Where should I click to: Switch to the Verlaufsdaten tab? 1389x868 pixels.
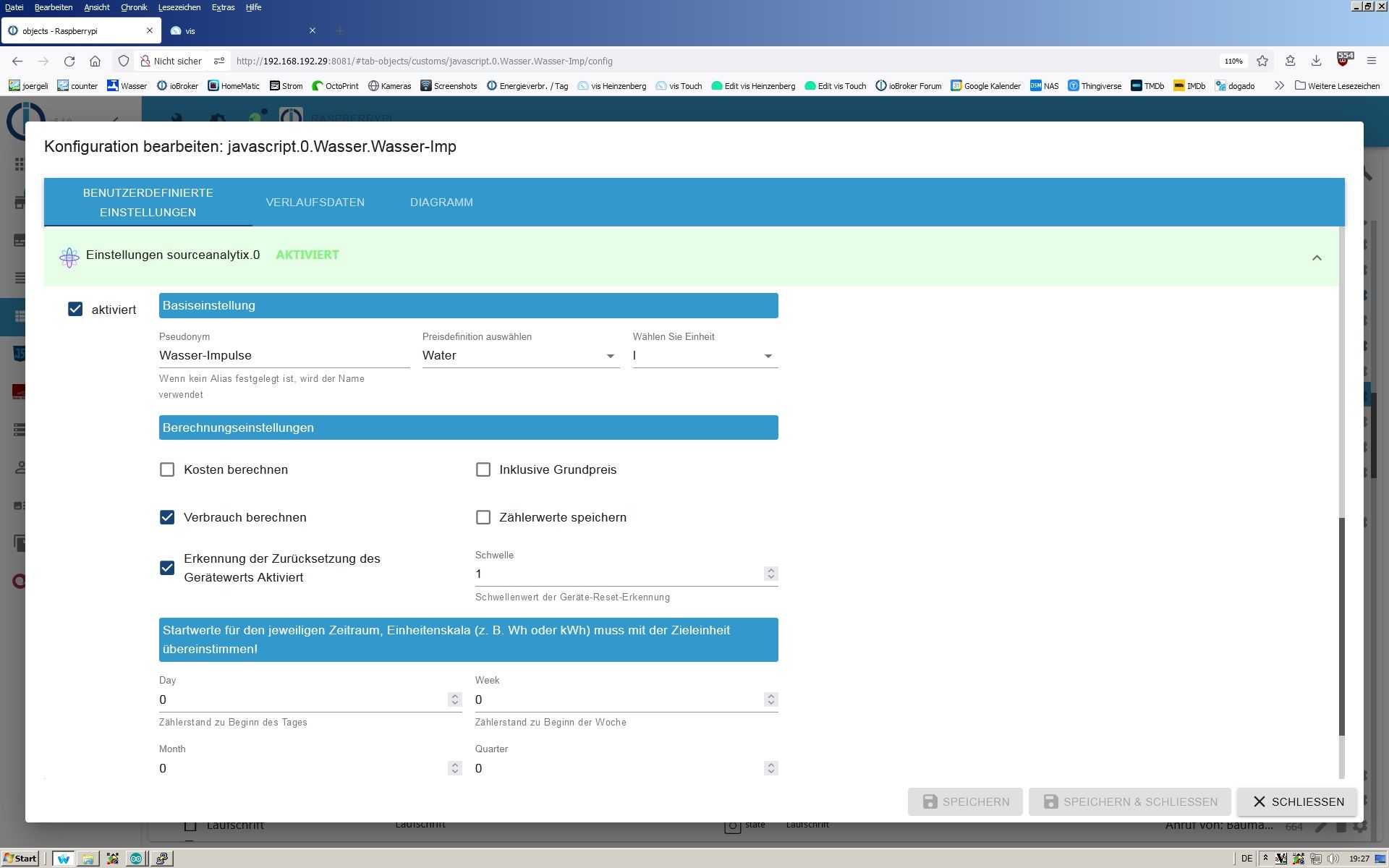315,203
